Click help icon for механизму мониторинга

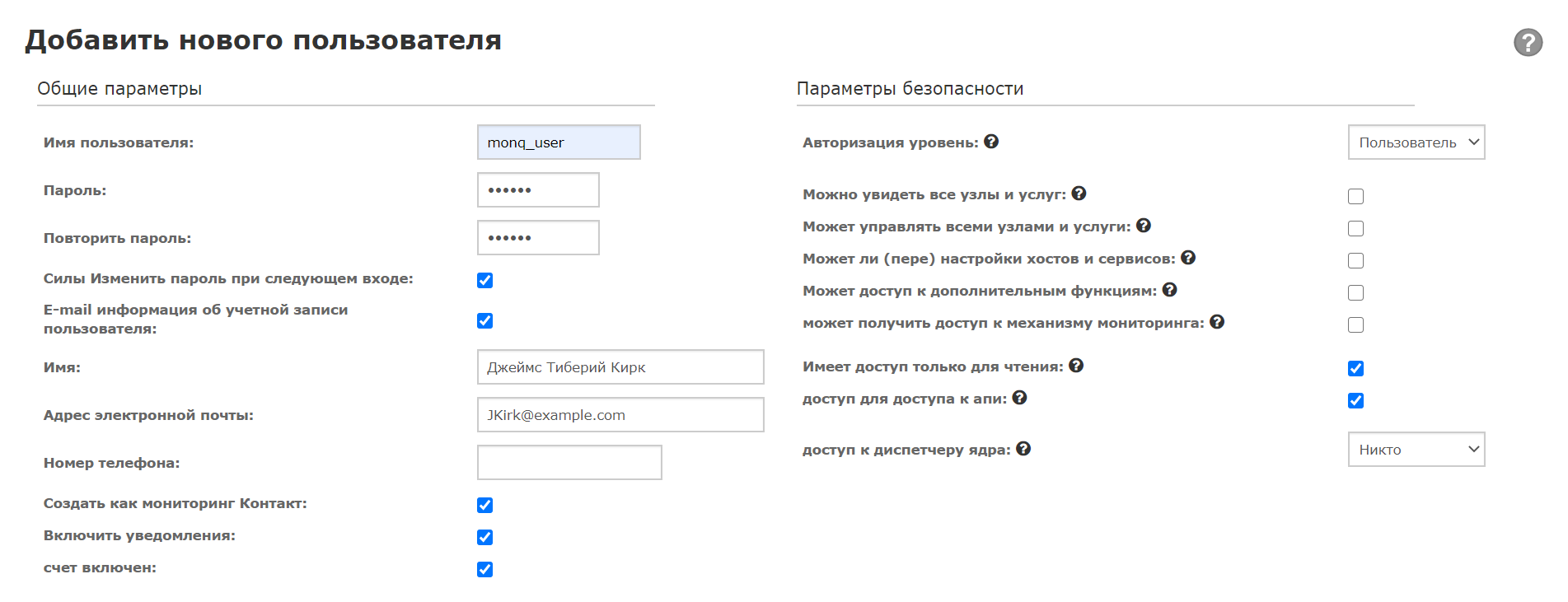tap(1216, 322)
